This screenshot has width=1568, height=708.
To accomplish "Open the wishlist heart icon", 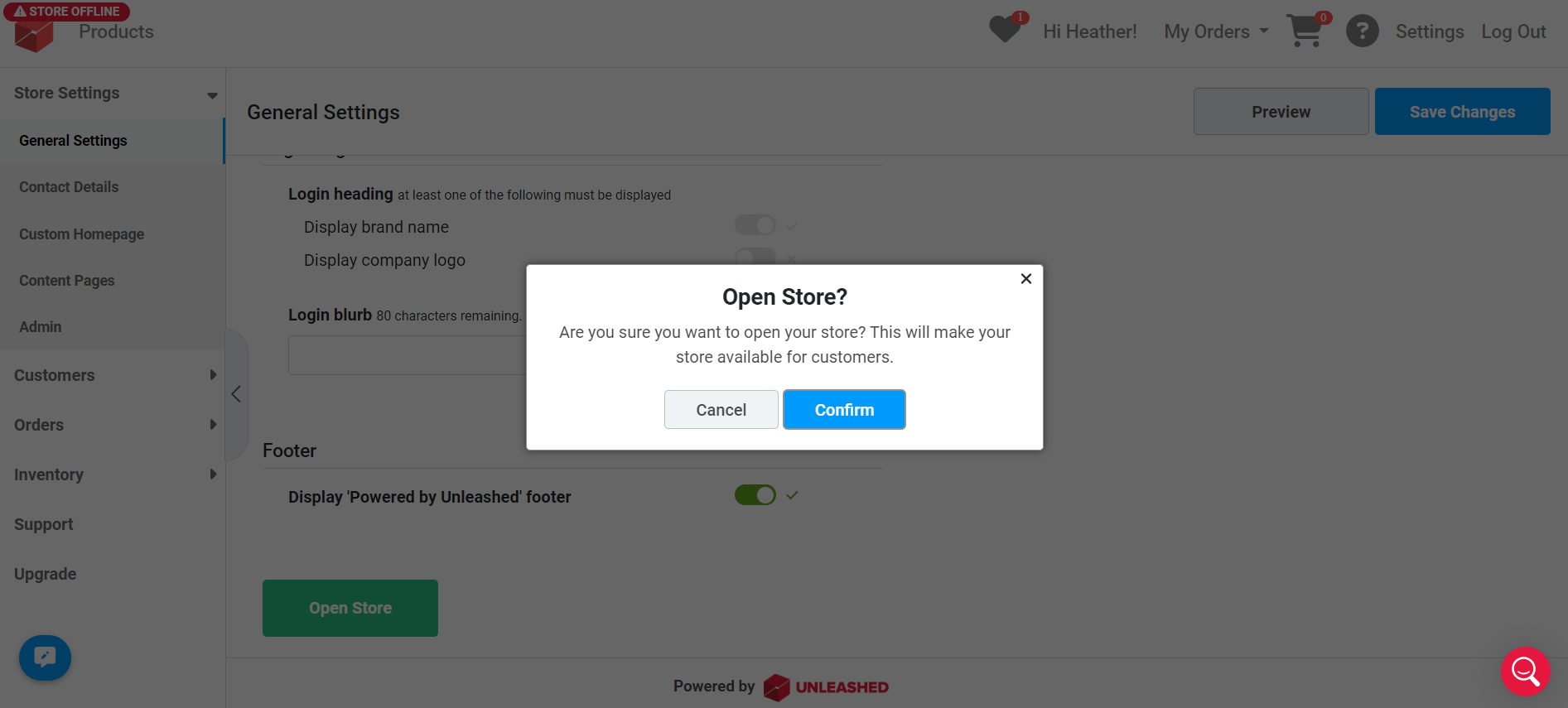I will click(1006, 30).
